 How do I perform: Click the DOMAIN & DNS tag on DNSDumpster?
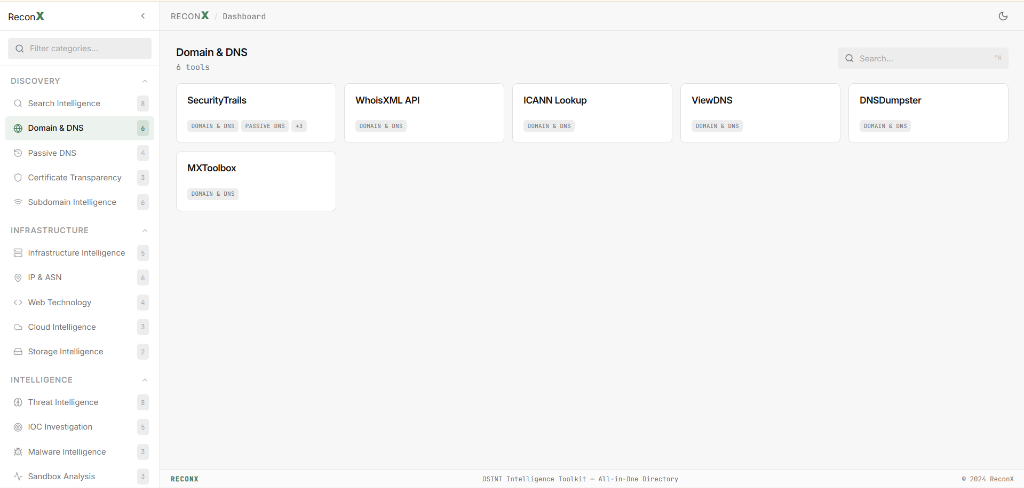(885, 126)
